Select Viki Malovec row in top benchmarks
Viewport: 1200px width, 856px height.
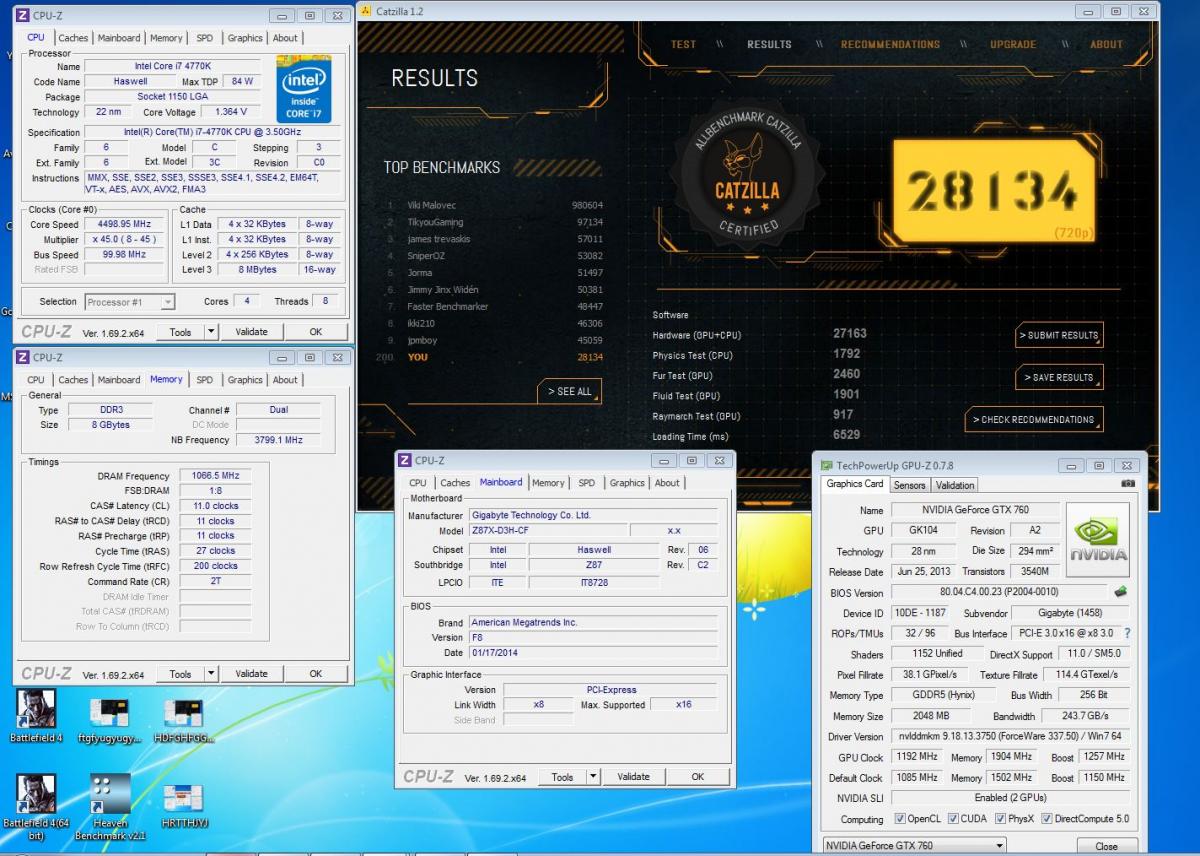tap(495, 205)
